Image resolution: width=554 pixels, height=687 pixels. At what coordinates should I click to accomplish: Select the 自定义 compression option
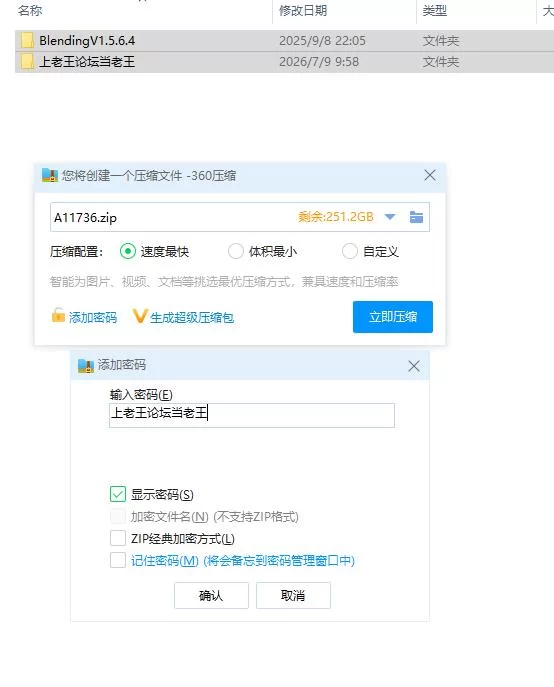coord(350,251)
